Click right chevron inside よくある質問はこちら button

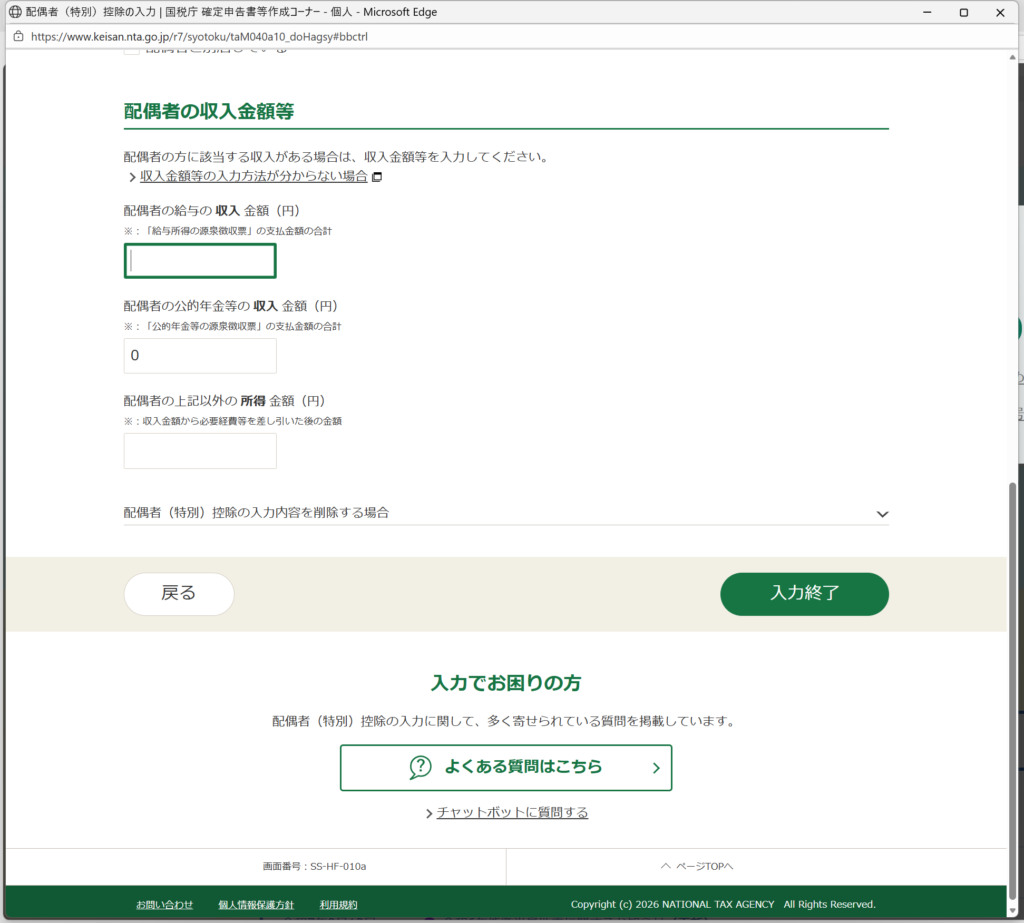click(656, 768)
